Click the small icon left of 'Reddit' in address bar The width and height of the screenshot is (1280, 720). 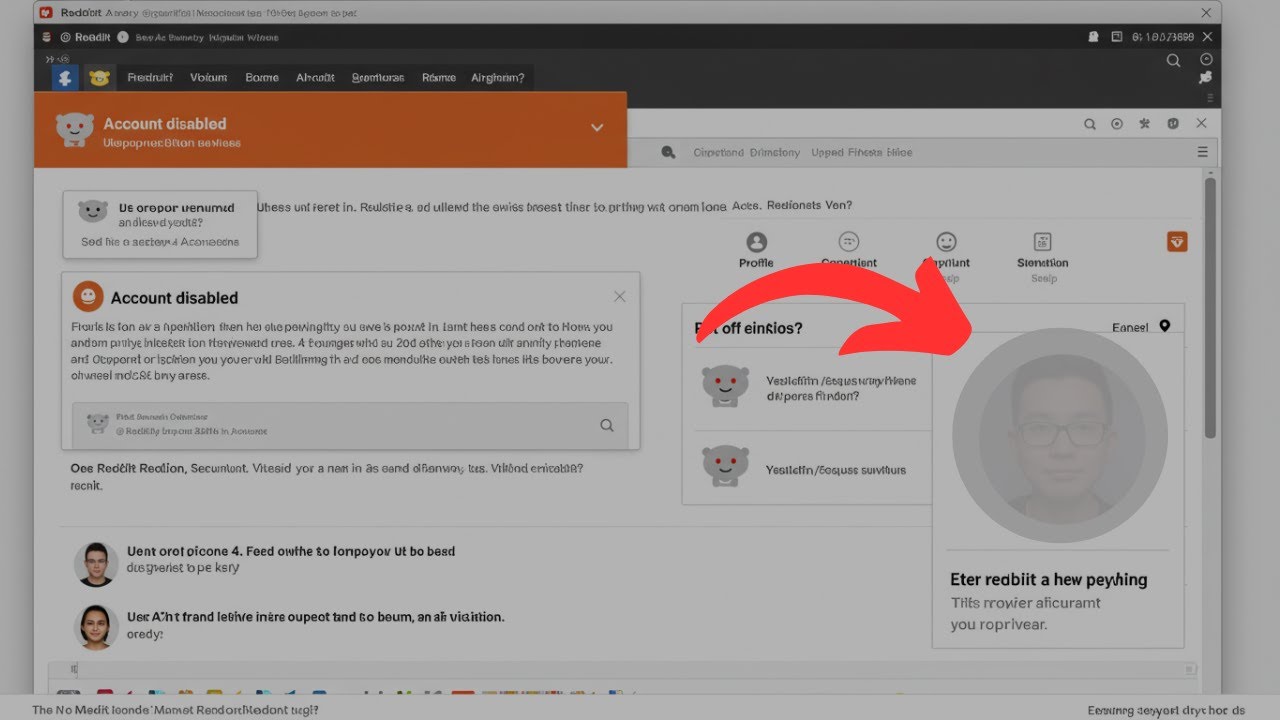(x=66, y=37)
